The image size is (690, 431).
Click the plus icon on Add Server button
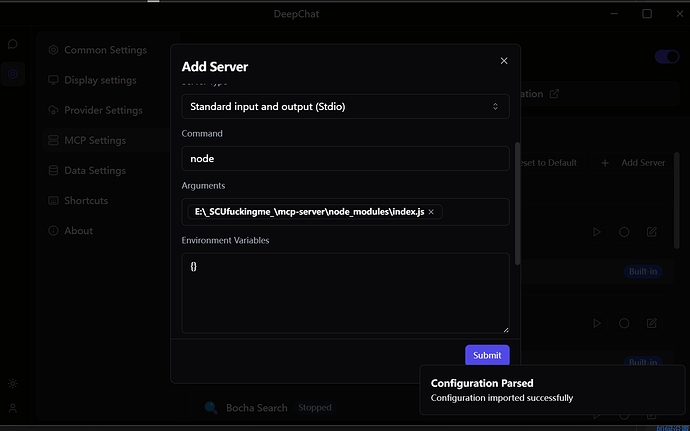(605, 163)
